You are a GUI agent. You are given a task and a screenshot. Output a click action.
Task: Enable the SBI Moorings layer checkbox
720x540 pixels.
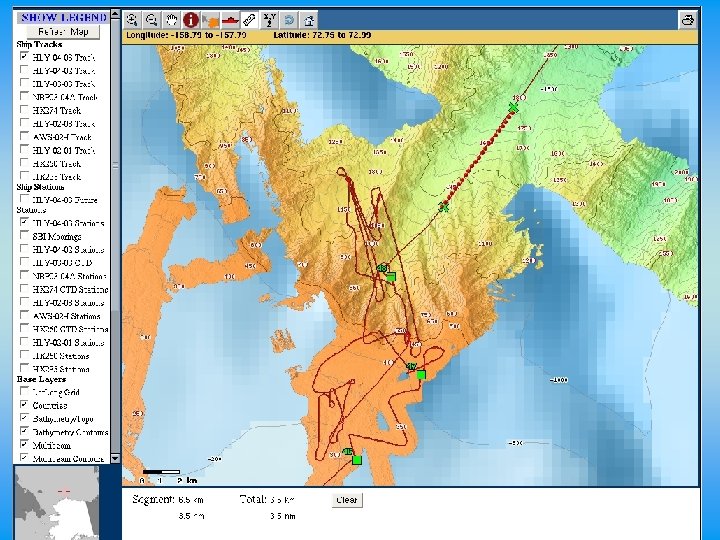(x=24, y=236)
